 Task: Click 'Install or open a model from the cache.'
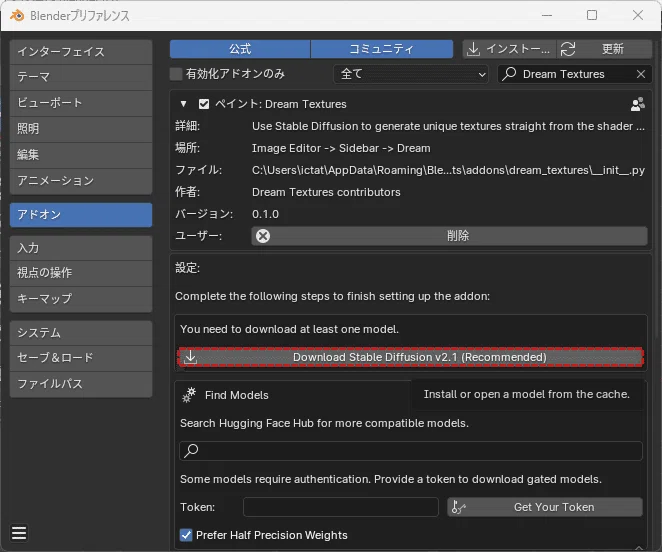point(526,394)
